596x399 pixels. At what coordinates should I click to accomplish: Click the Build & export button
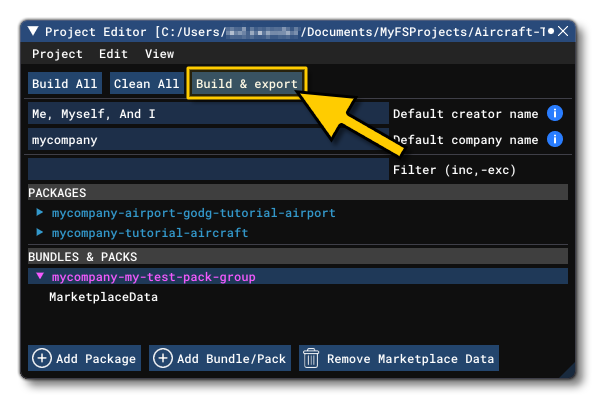pos(247,83)
